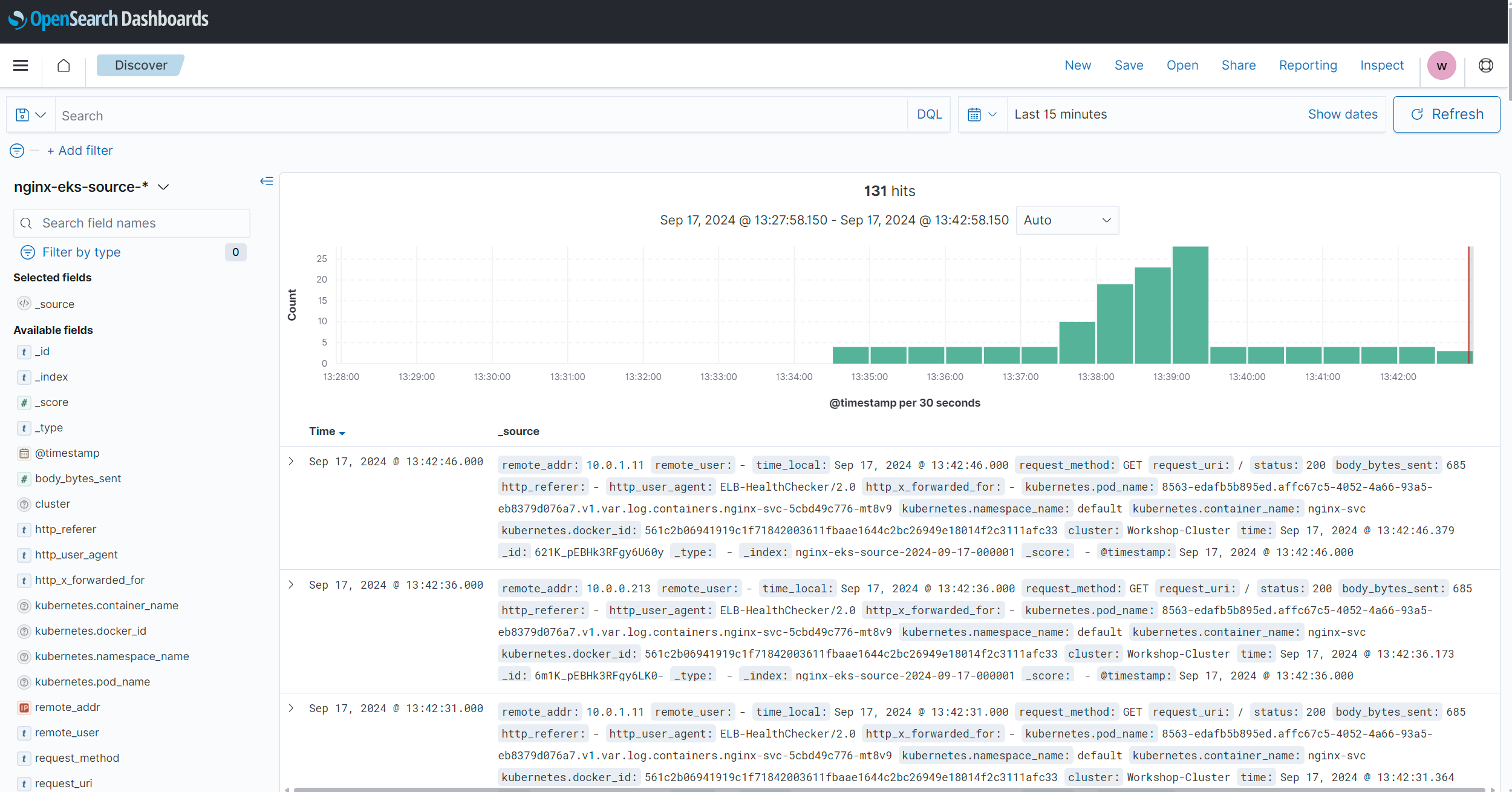
Task: Open the user avatar menu 'w'
Action: [1441, 65]
